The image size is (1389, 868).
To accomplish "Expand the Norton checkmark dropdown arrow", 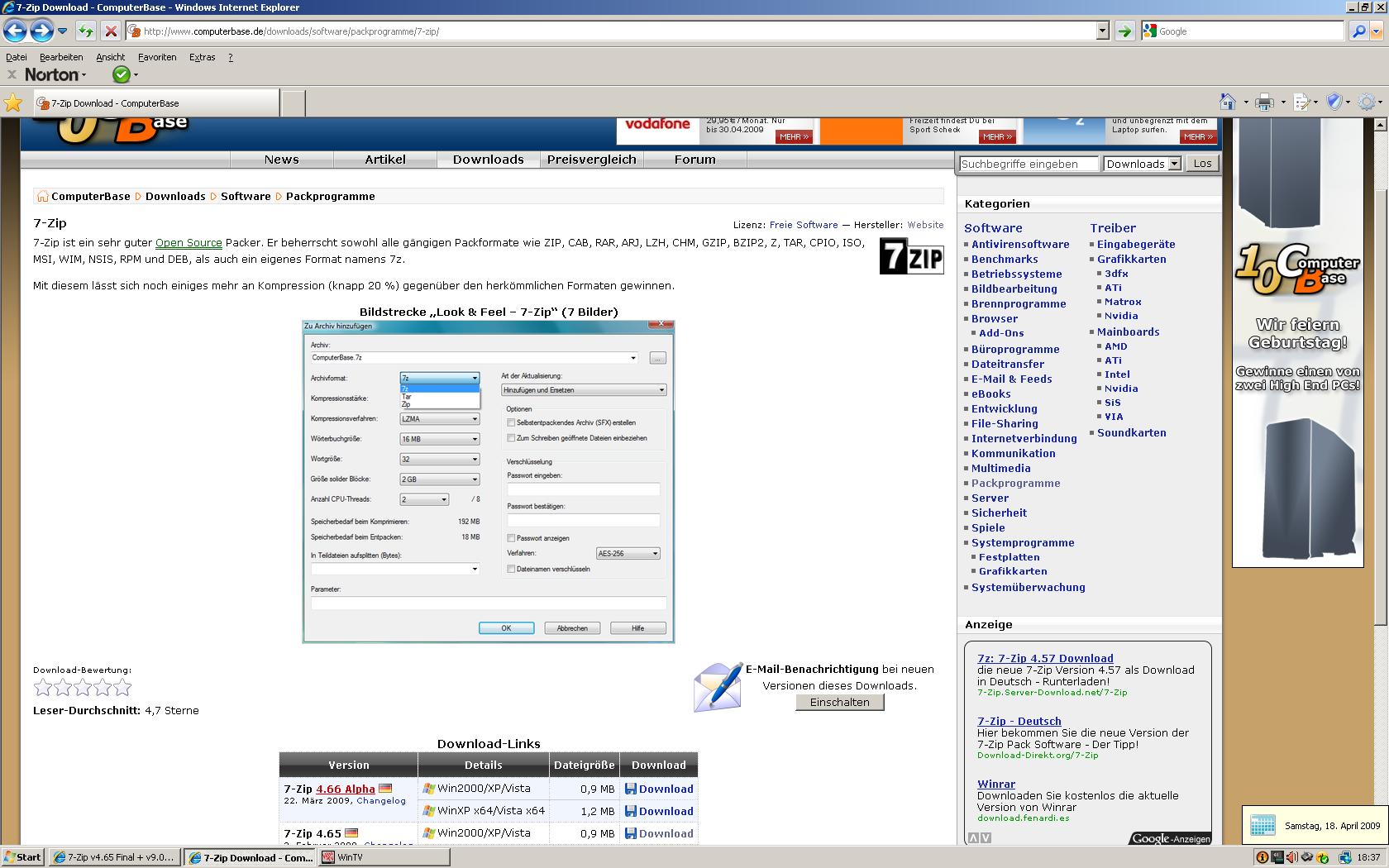I will (136, 74).
